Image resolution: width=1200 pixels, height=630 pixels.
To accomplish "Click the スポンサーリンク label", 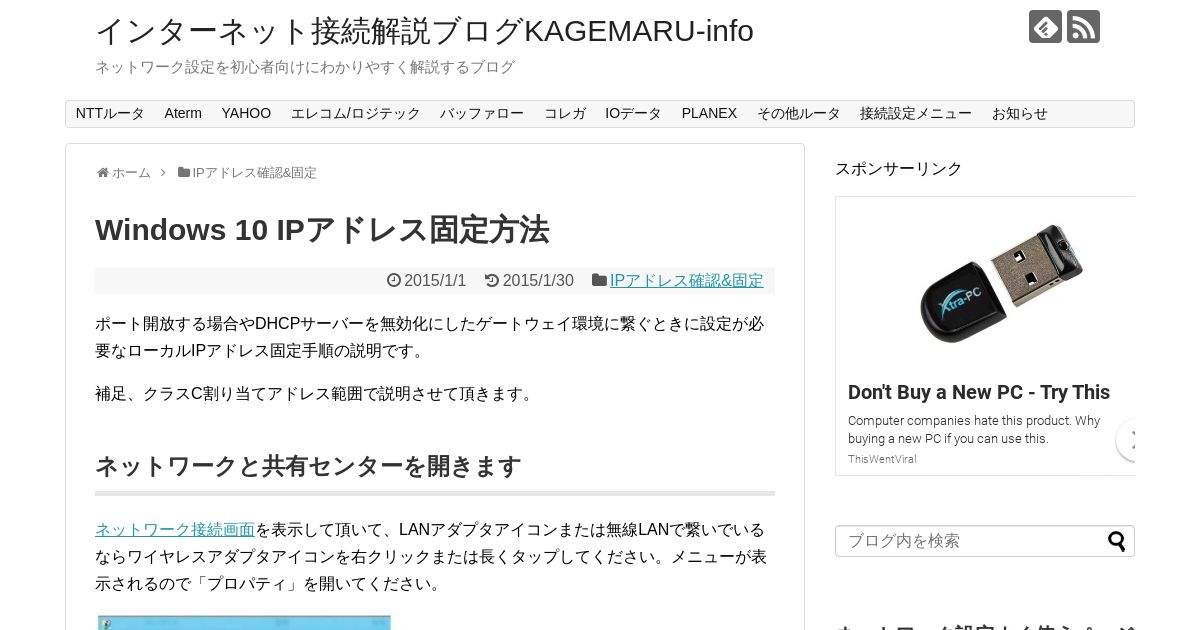I will pos(898,169).
